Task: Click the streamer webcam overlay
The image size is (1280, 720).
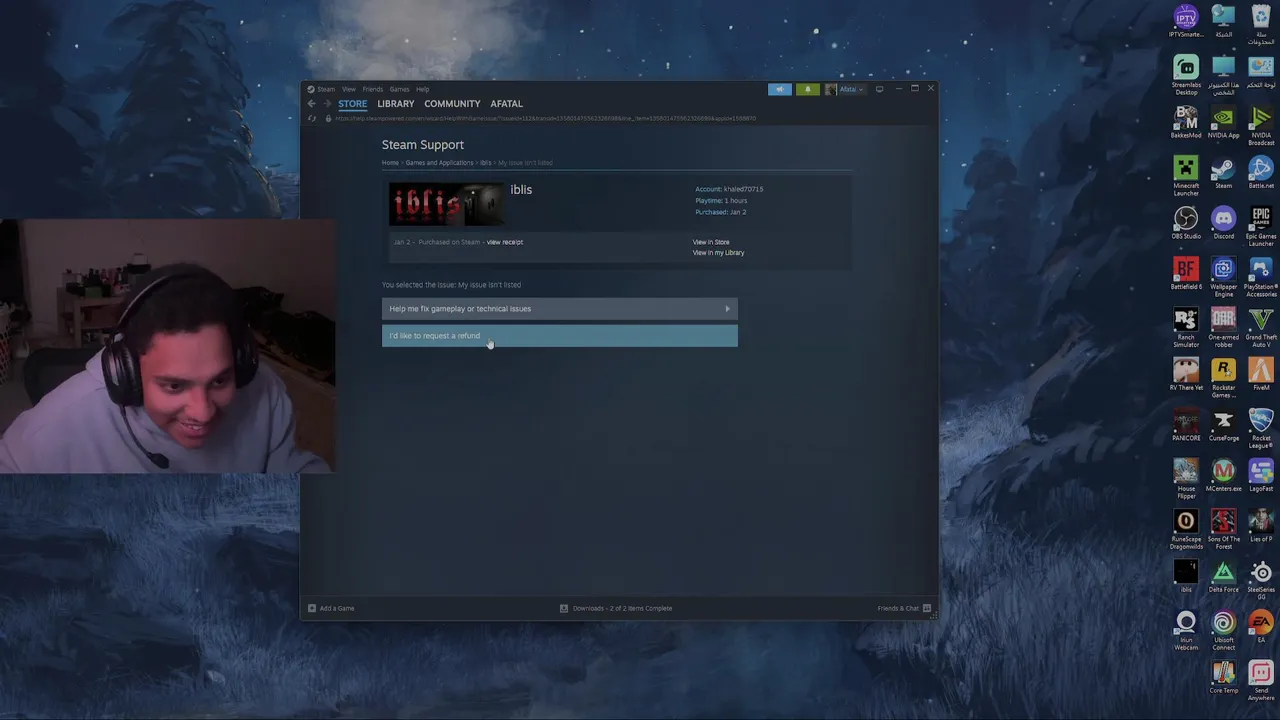Action: click(x=168, y=346)
